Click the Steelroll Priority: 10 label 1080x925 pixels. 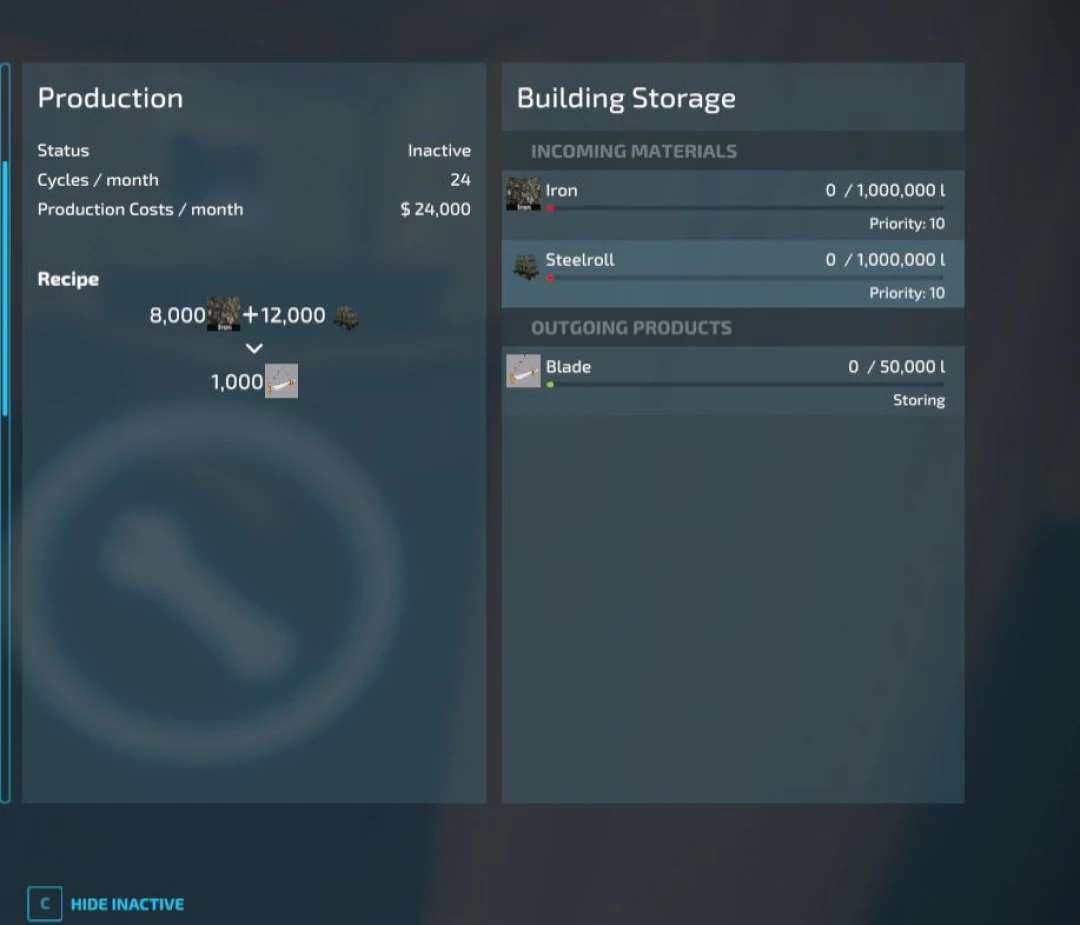click(x=906, y=293)
